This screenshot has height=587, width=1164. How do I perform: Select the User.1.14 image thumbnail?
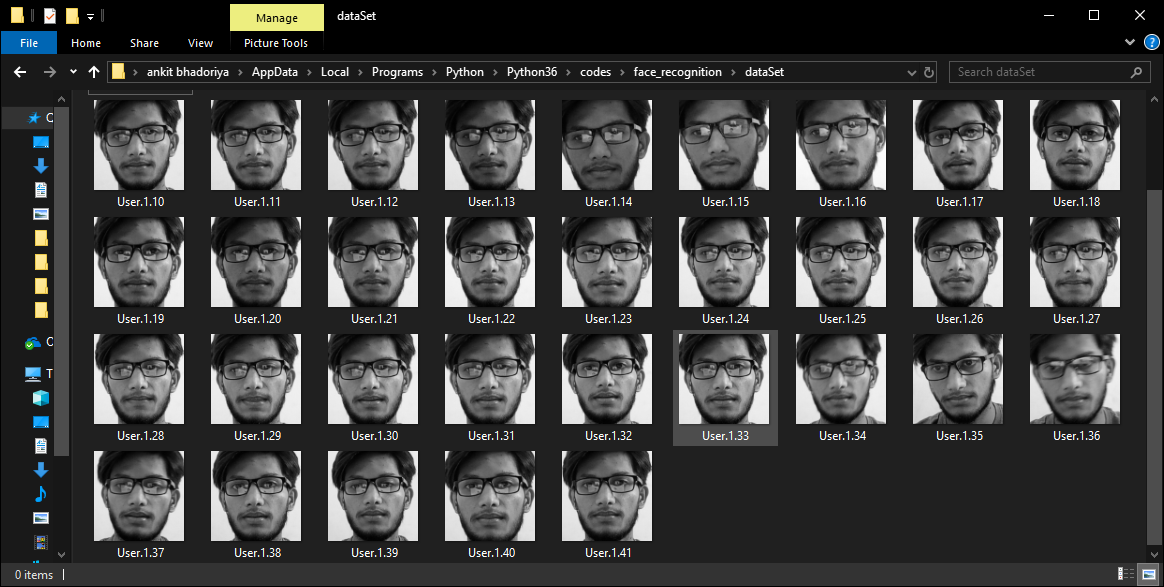point(607,145)
